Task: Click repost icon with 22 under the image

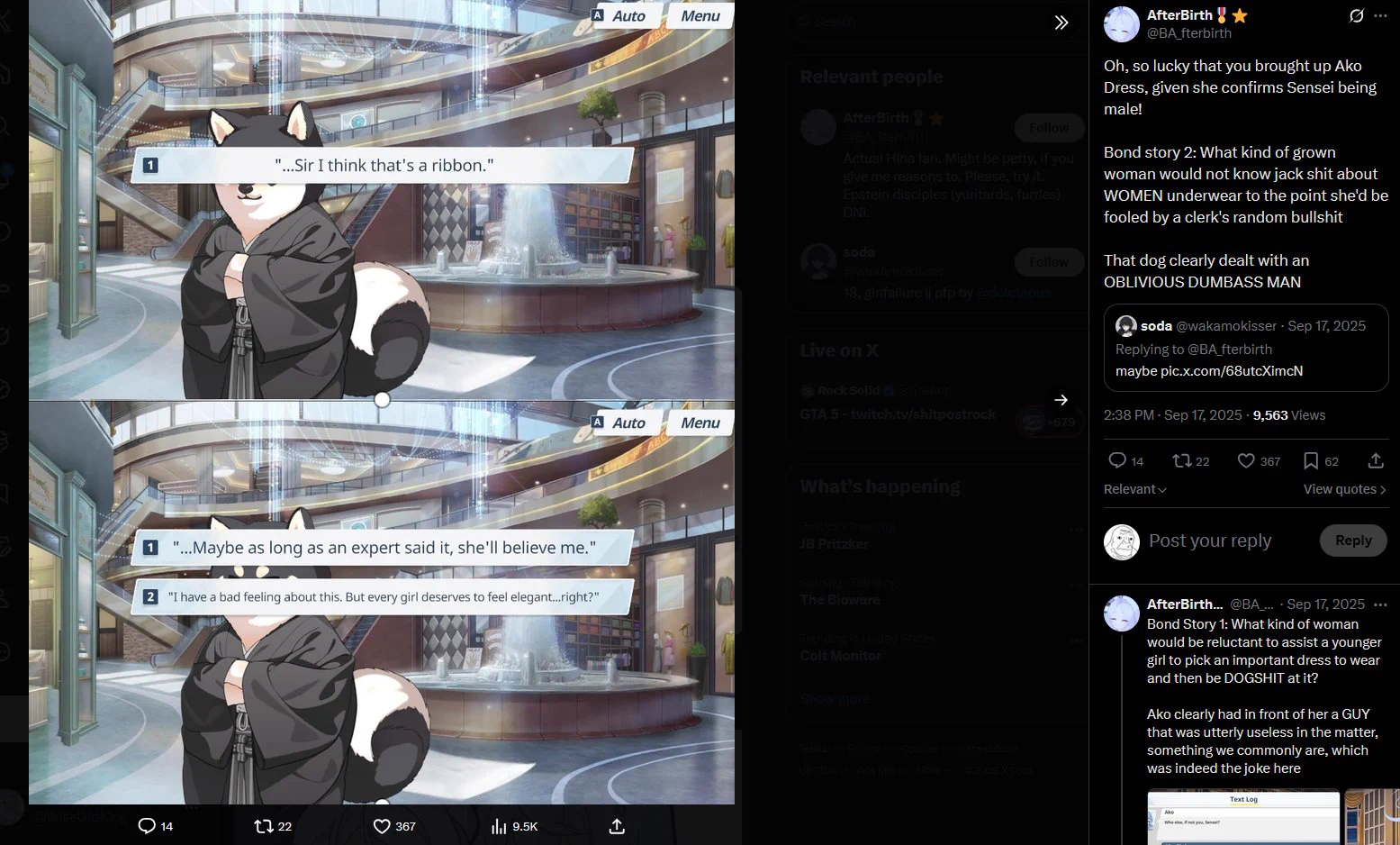Action: click(273, 826)
